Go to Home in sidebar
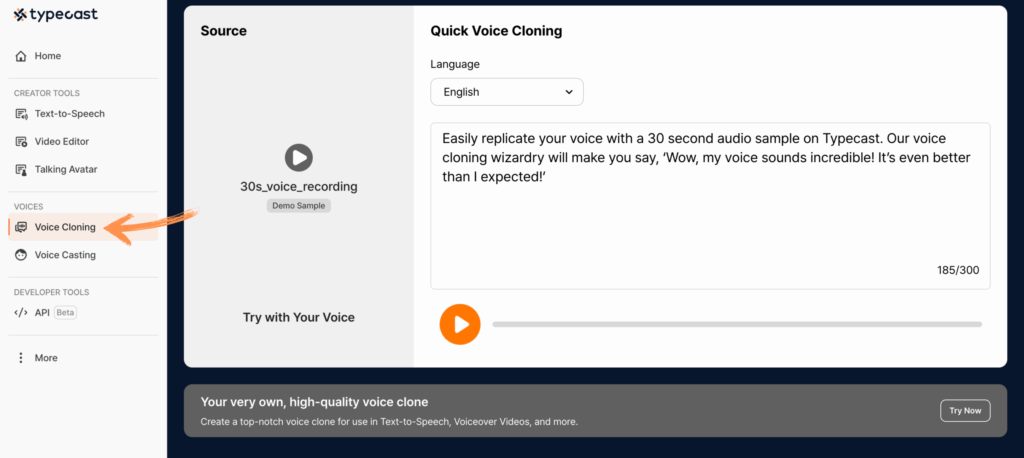Image resolution: width=1024 pixels, height=458 pixels. coord(47,56)
